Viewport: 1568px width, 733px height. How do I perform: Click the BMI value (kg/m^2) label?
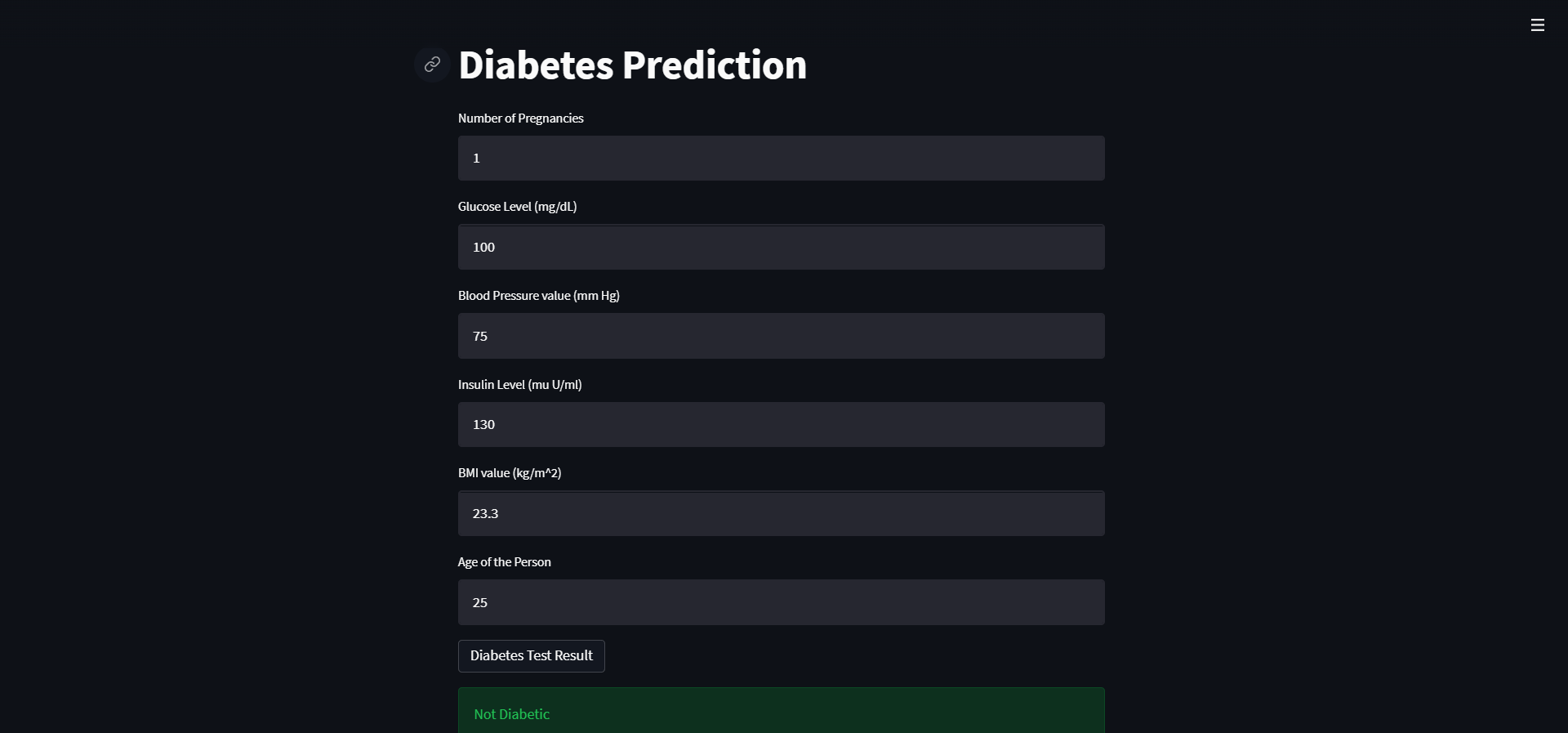tap(509, 472)
